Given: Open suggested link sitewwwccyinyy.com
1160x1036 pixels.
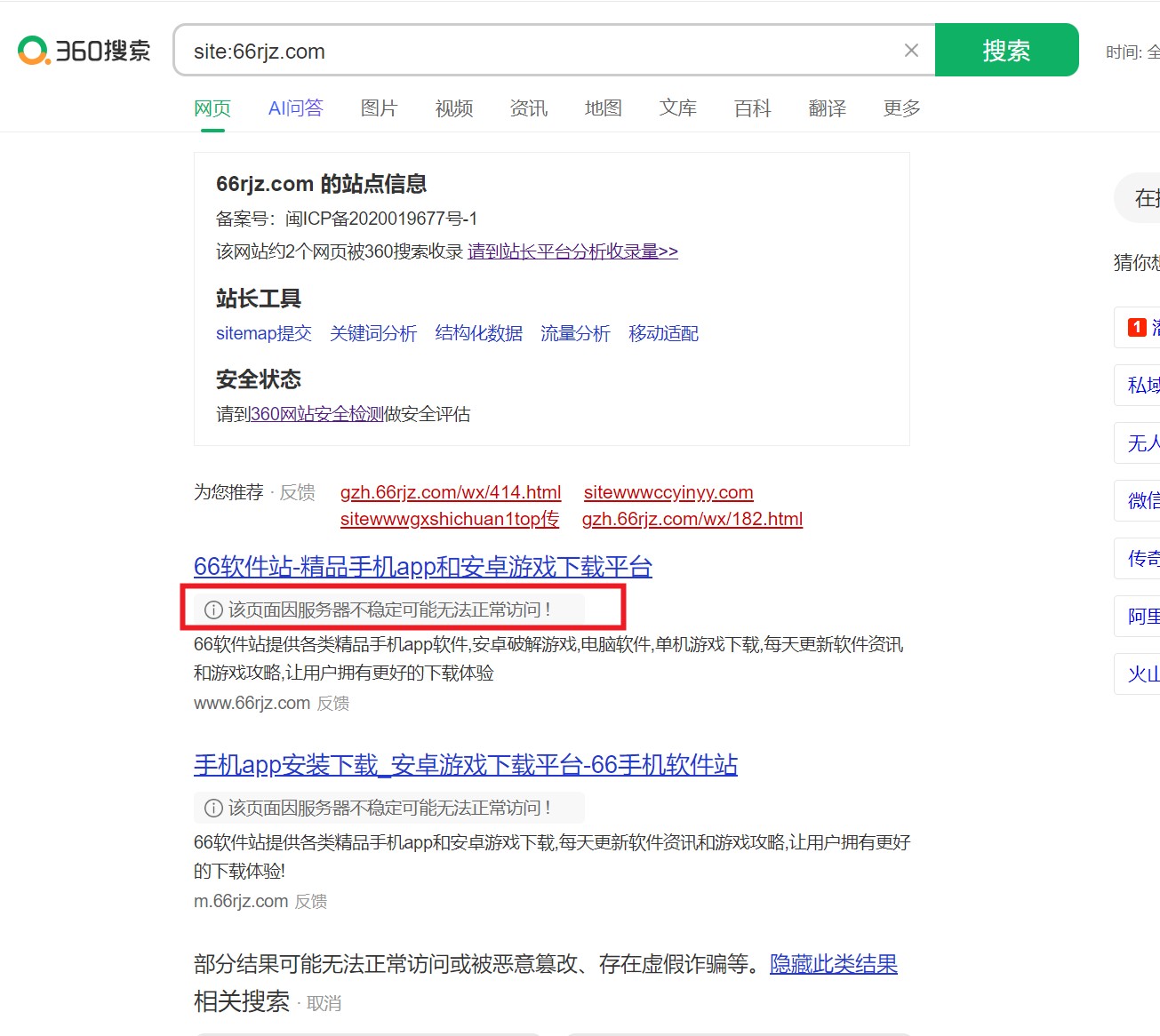Looking at the screenshot, I should 668,492.
